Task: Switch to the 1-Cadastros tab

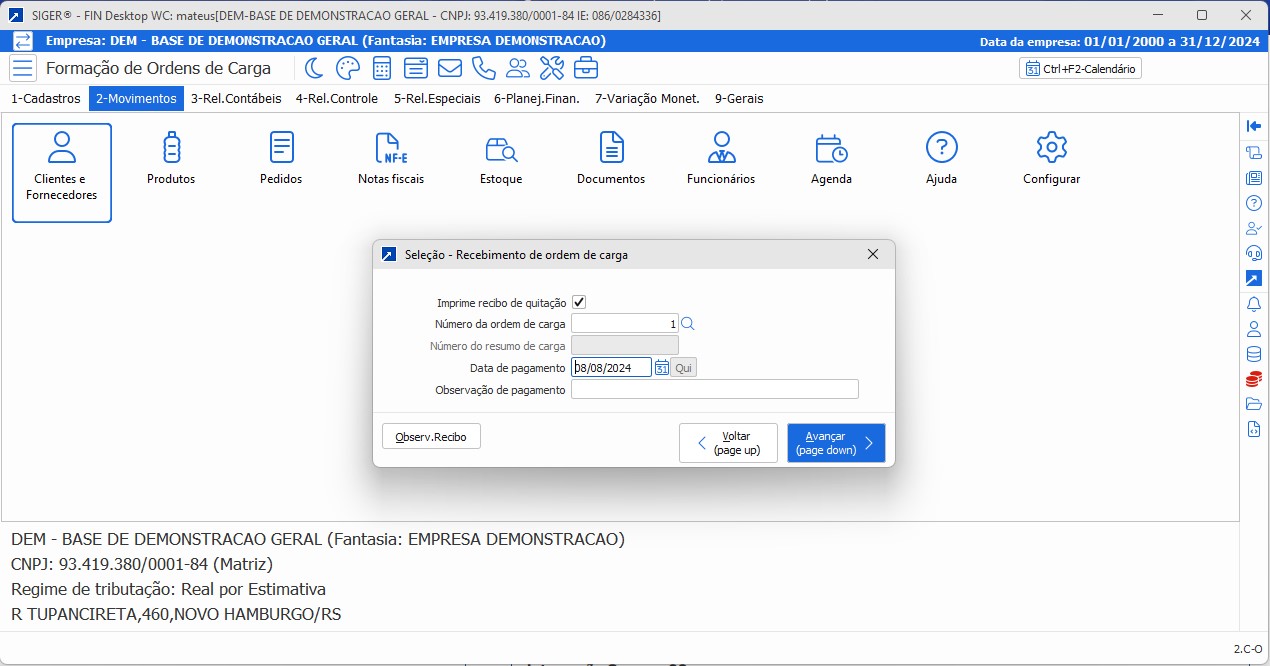Action: pyautogui.click(x=45, y=98)
